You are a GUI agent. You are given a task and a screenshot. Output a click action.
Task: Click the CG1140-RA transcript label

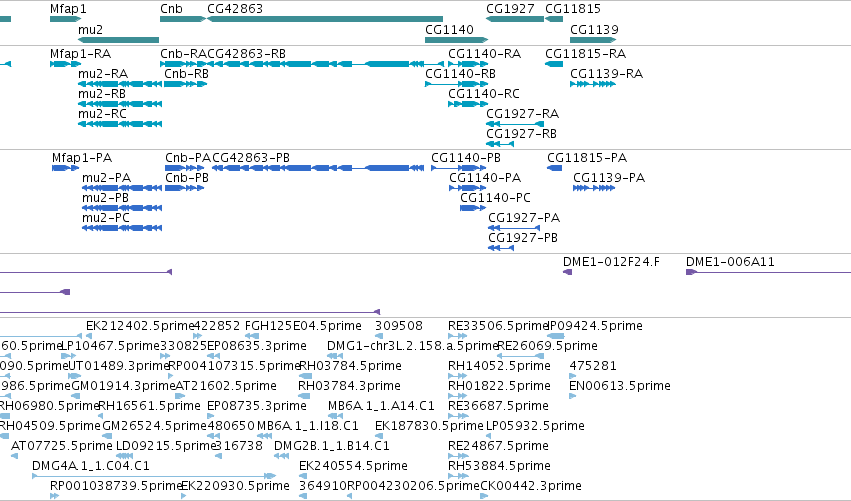(485, 54)
